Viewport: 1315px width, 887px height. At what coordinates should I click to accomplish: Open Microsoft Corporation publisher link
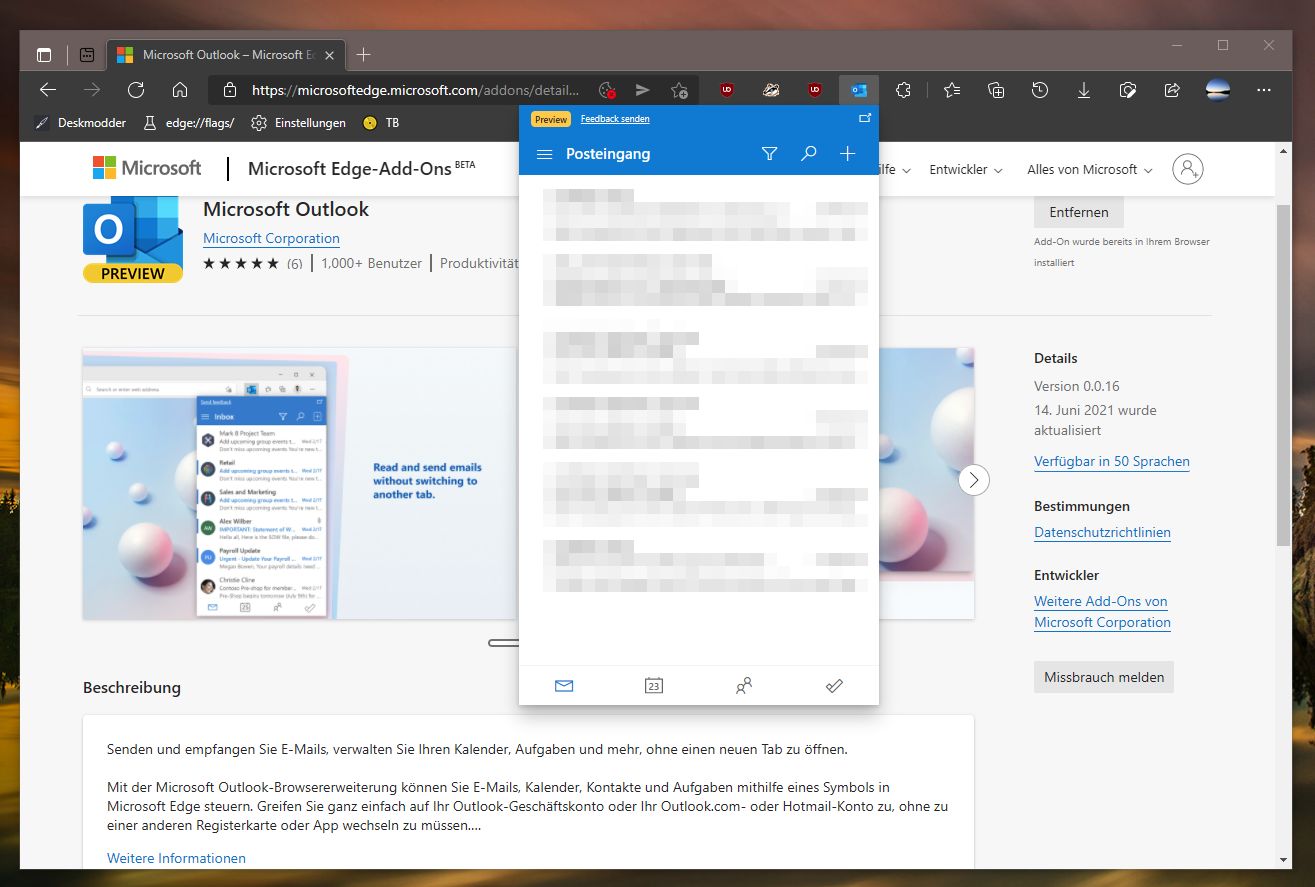[271, 239]
